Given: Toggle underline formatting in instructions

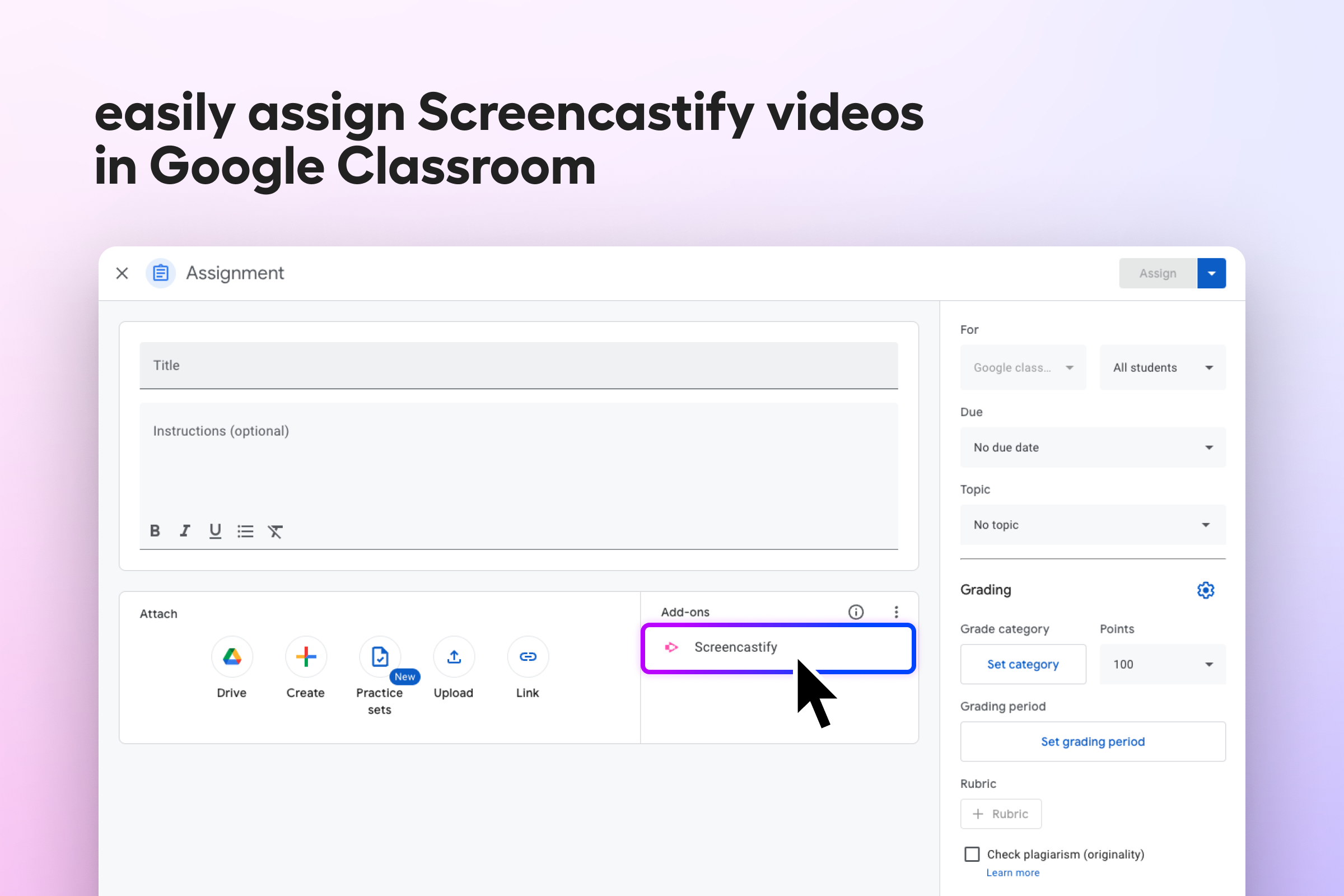Looking at the screenshot, I should click(x=215, y=531).
